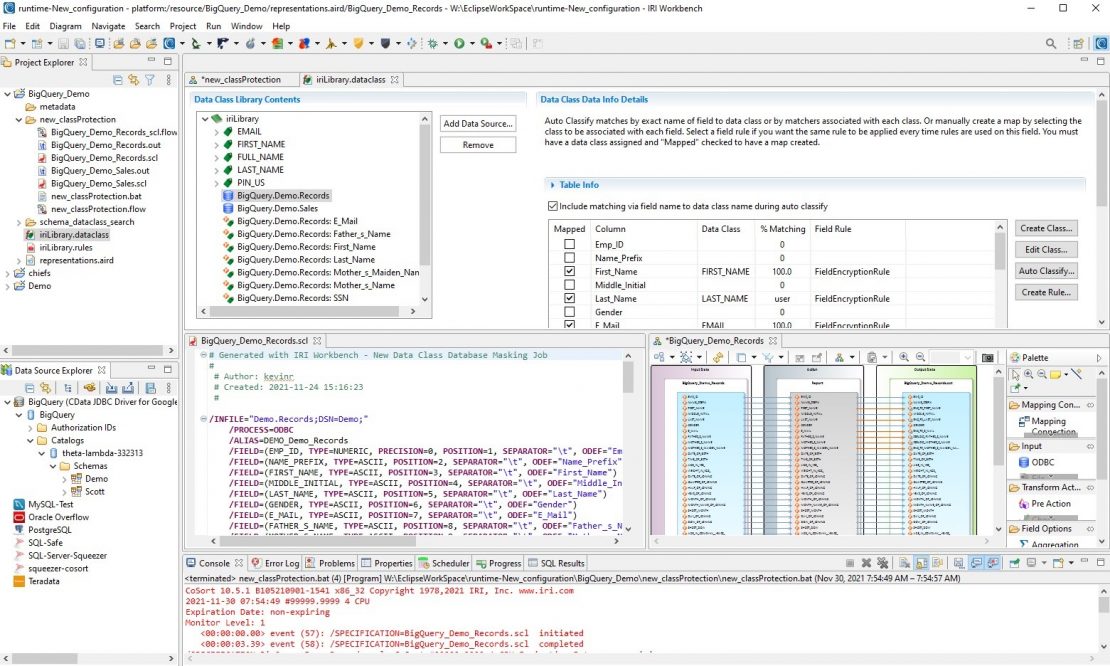Click the diagram refresh icon
Screen dimensions: 1110x666
click(x=718, y=357)
